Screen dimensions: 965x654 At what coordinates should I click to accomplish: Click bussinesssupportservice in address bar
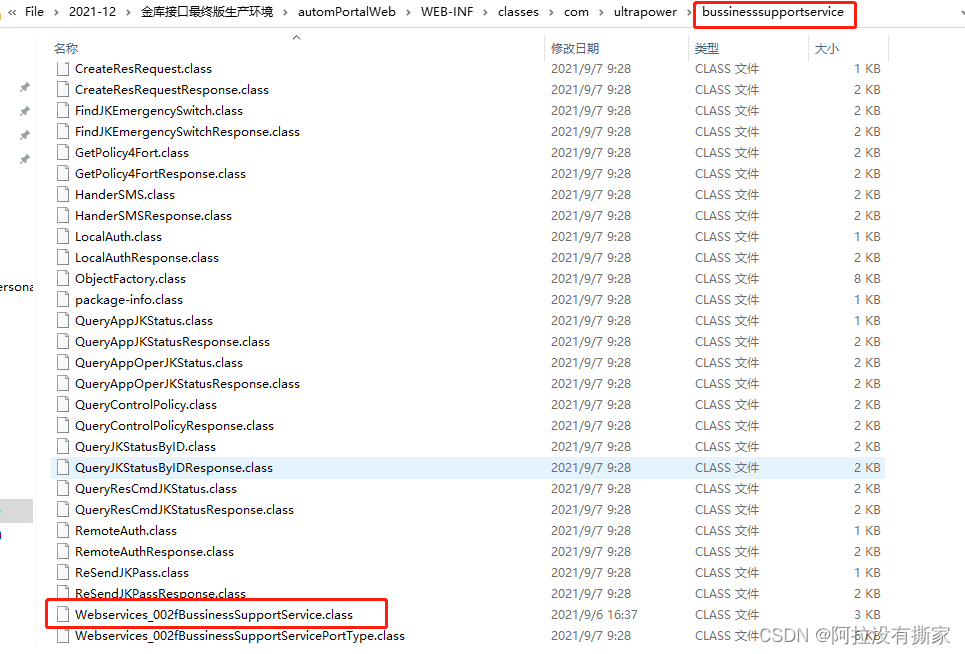[773, 12]
